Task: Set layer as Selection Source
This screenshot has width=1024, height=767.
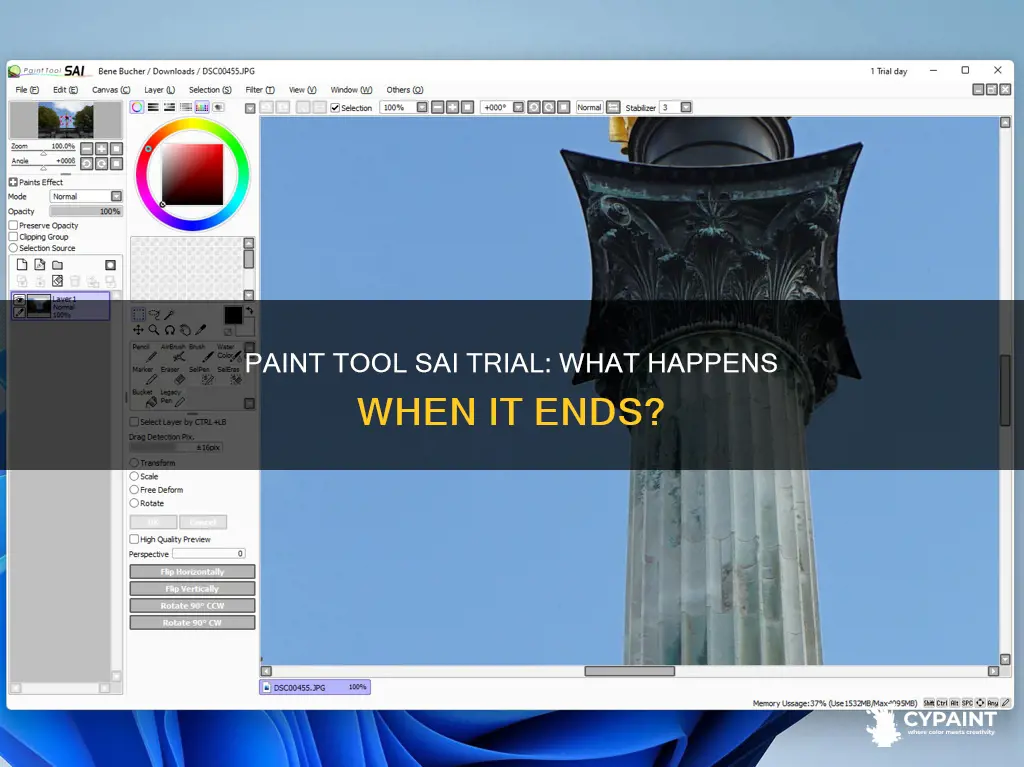Action: pyautogui.click(x=13, y=248)
